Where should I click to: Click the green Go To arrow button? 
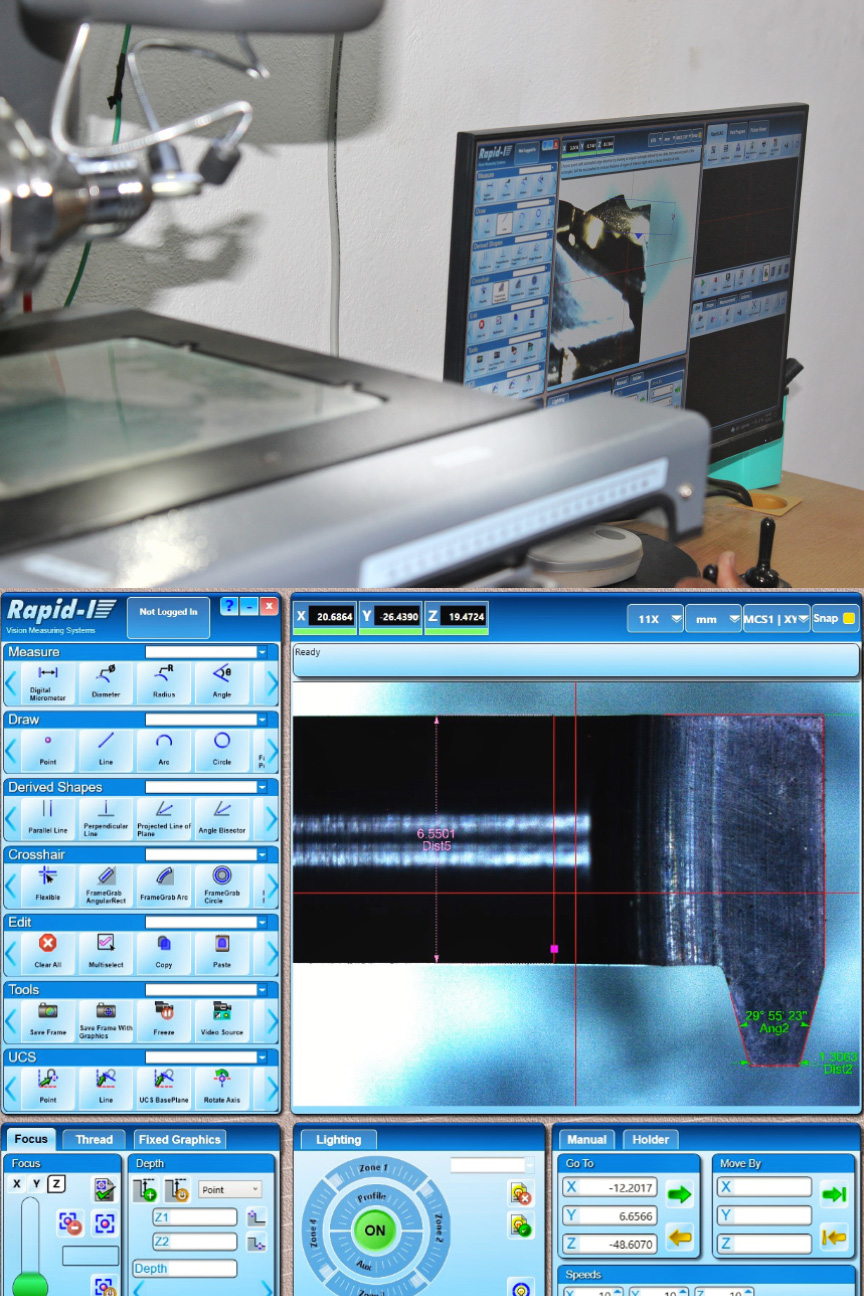pos(679,1194)
